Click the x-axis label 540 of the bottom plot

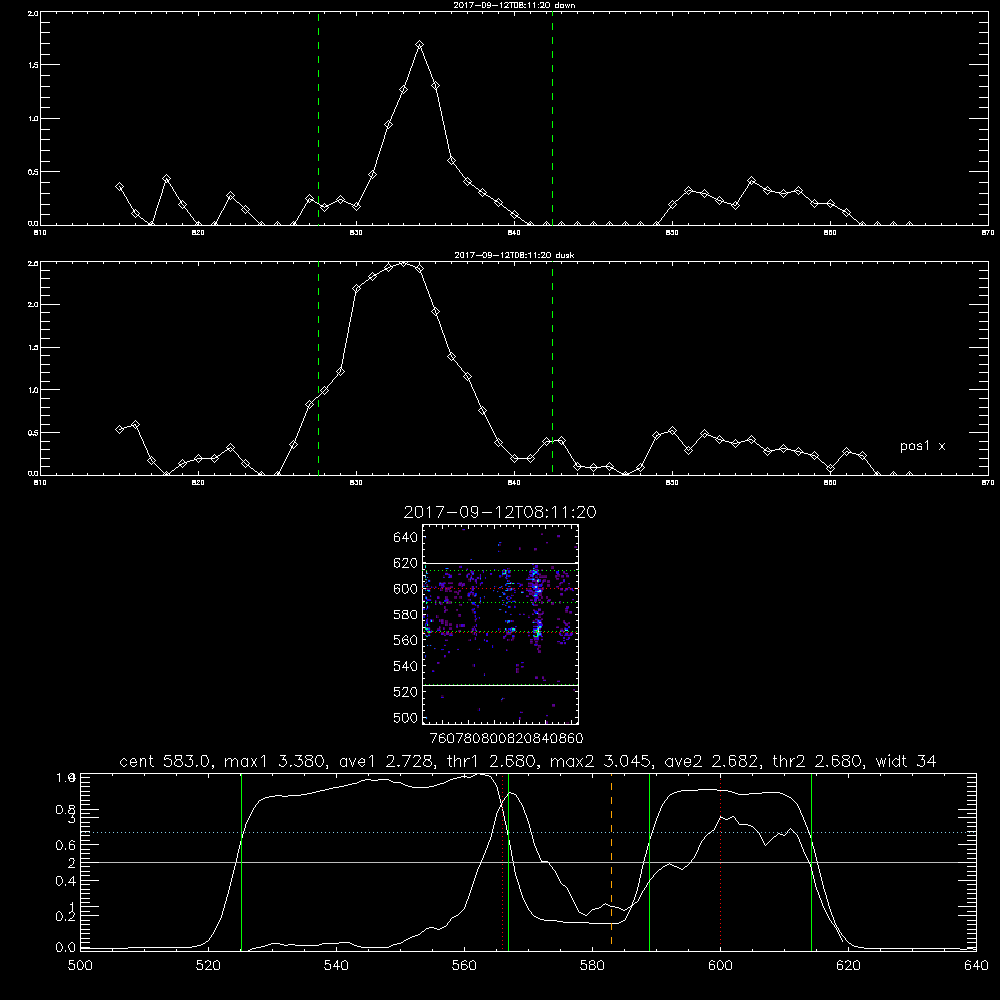tap(336, 966)
